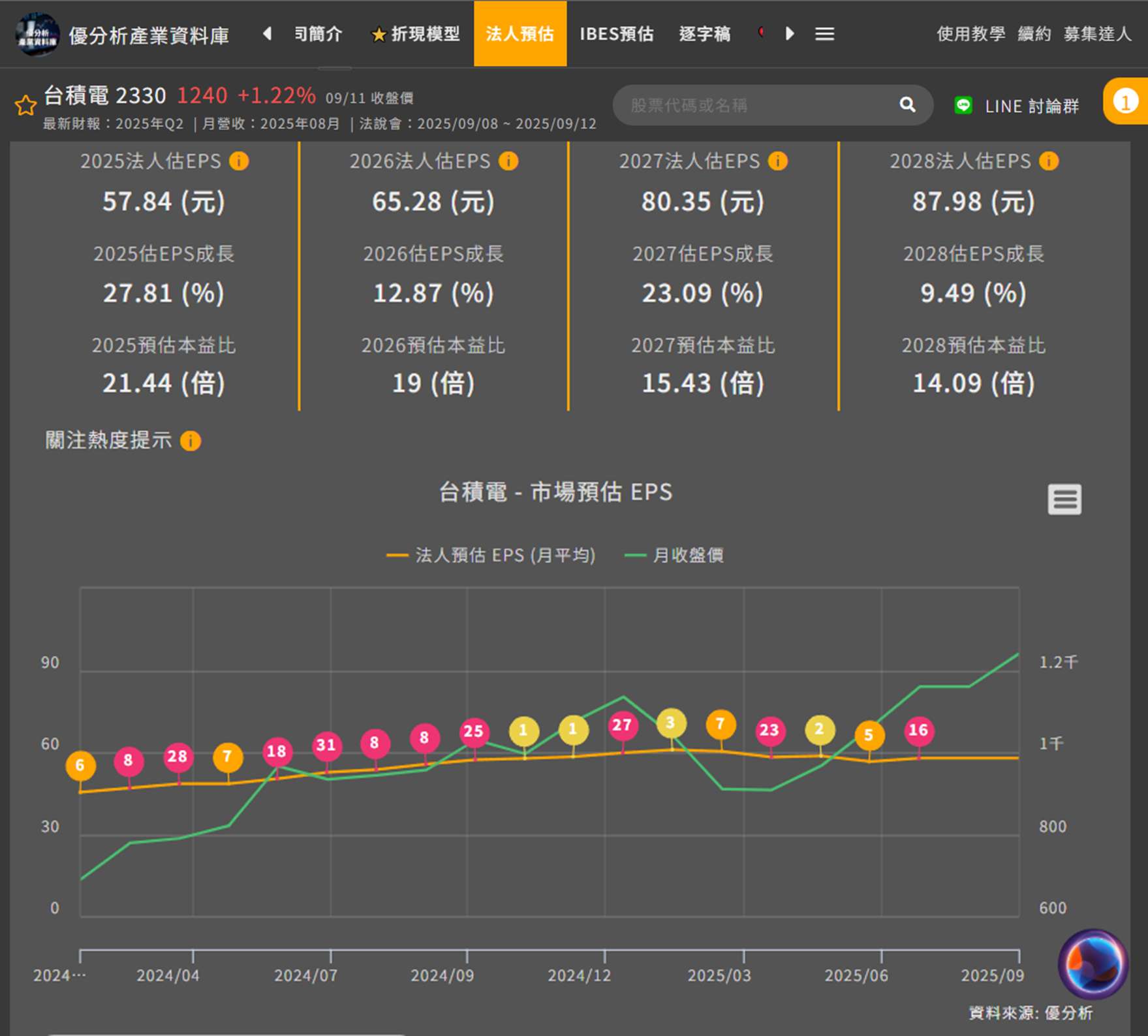Click the pink marker labeled 27

622,725
